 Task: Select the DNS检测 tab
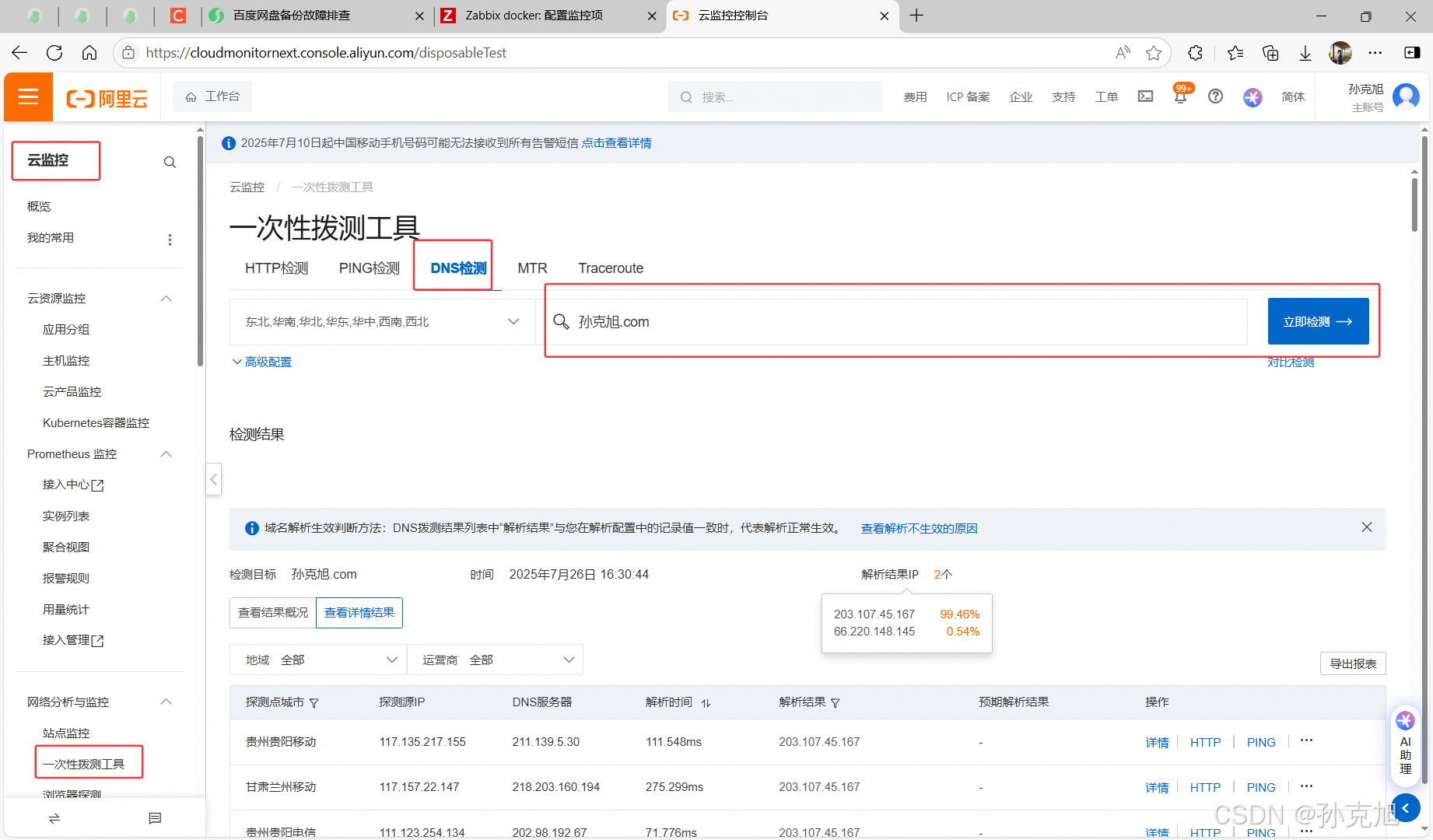coord(458,268)
